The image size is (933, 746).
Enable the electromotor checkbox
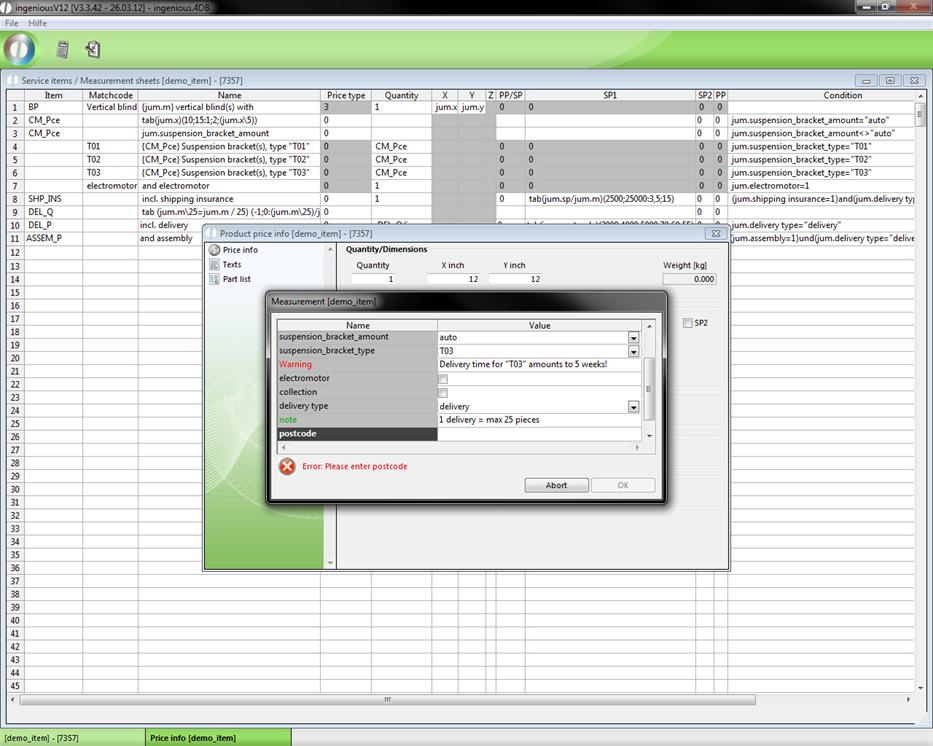pyautogui.click(x=443, y=379)
